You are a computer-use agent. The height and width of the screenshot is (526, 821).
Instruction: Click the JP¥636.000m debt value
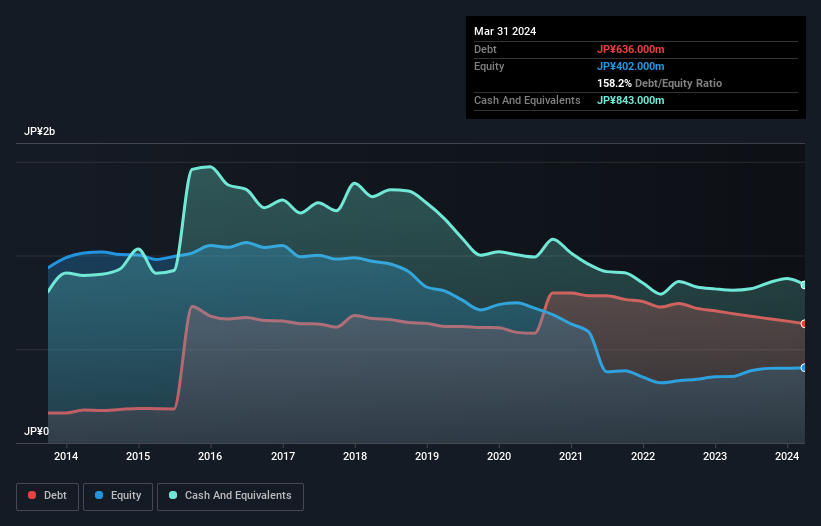[630, 49]
